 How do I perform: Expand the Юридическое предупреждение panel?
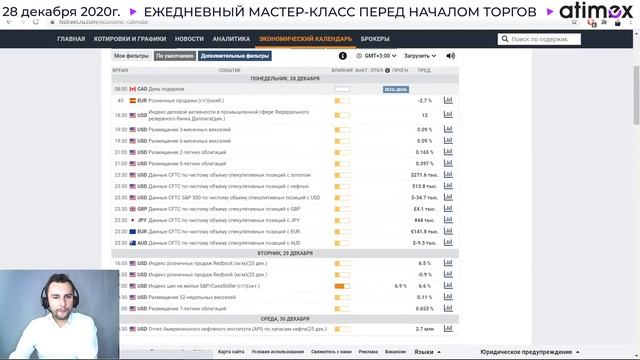tap(530, 352)
